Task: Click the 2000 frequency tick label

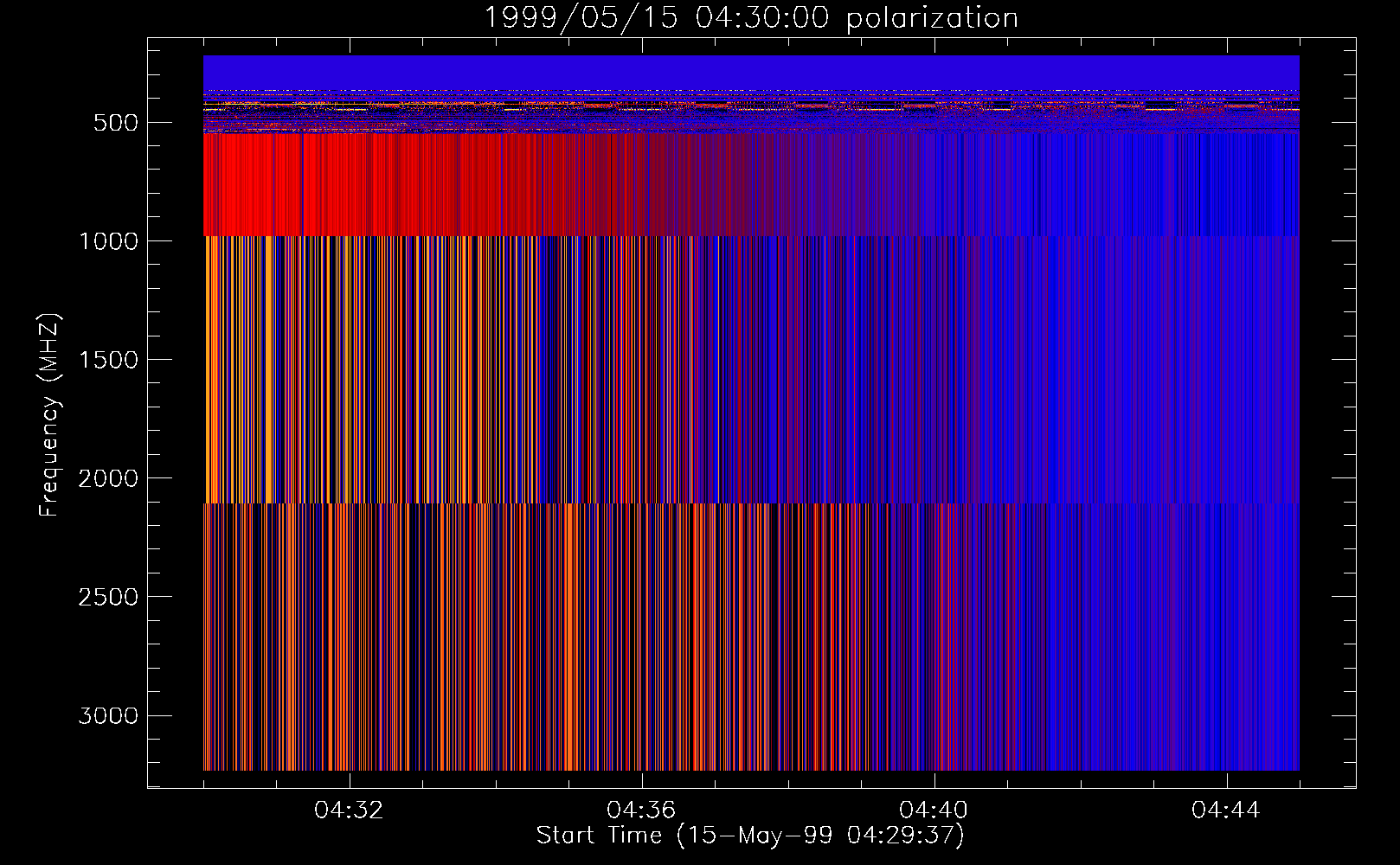Action: [108, 478]
